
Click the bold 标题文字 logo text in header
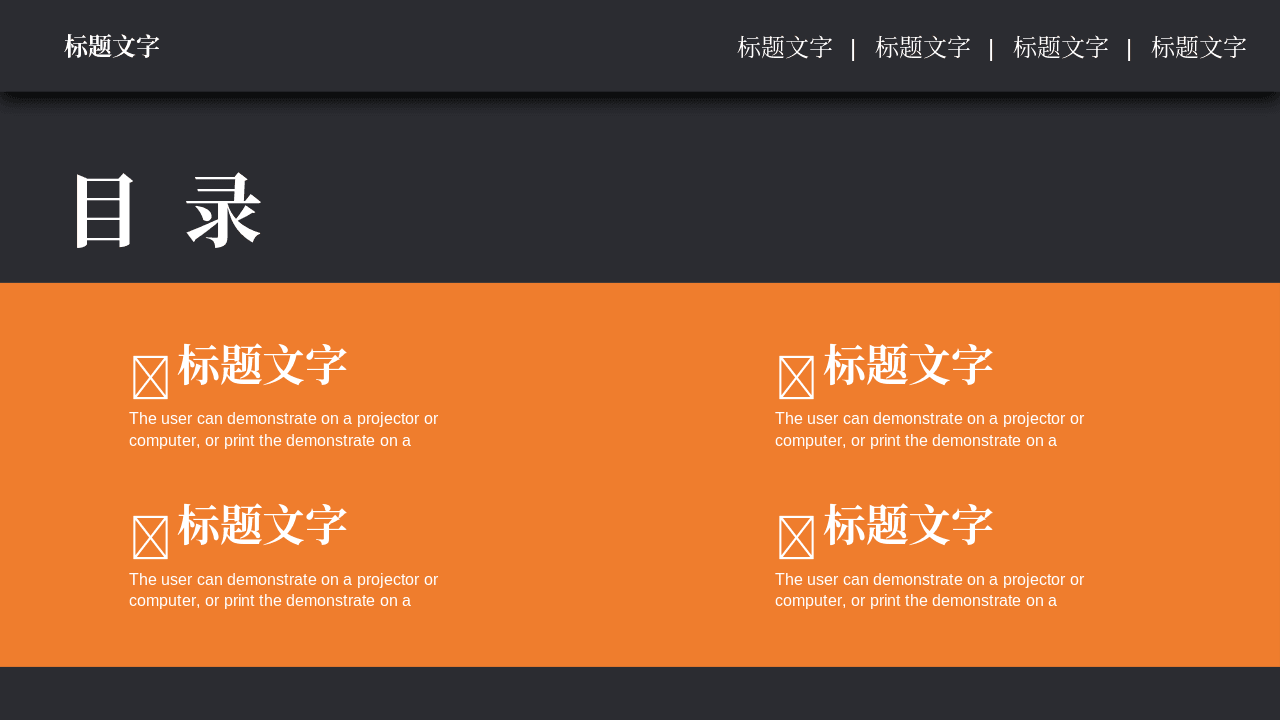coord(112,47)
